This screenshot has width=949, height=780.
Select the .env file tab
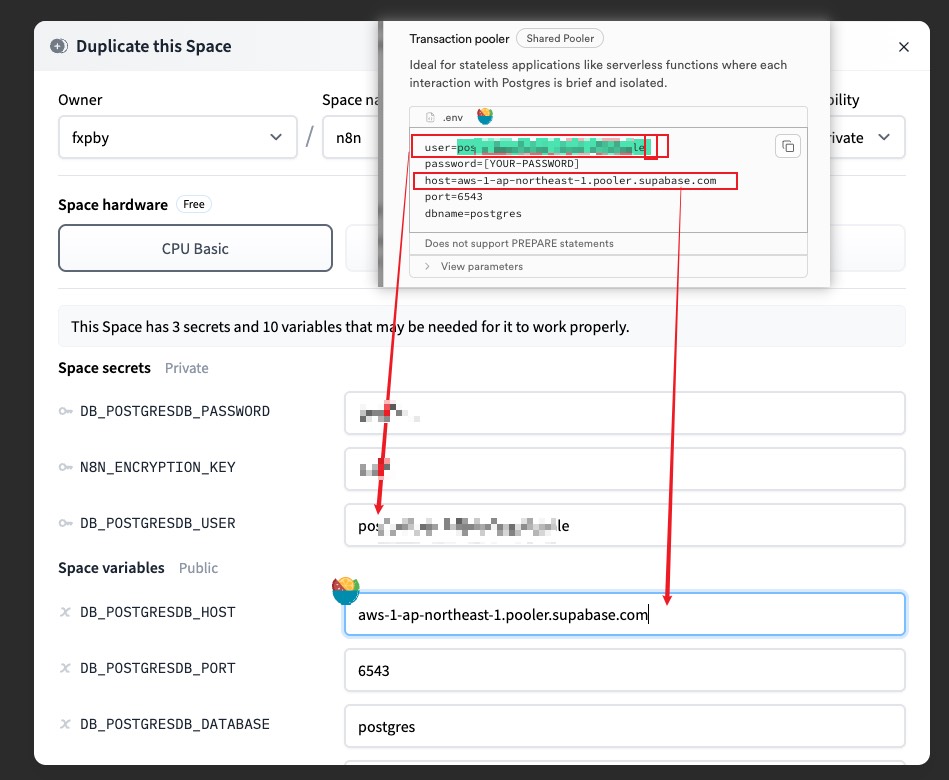tap(444, 117)
